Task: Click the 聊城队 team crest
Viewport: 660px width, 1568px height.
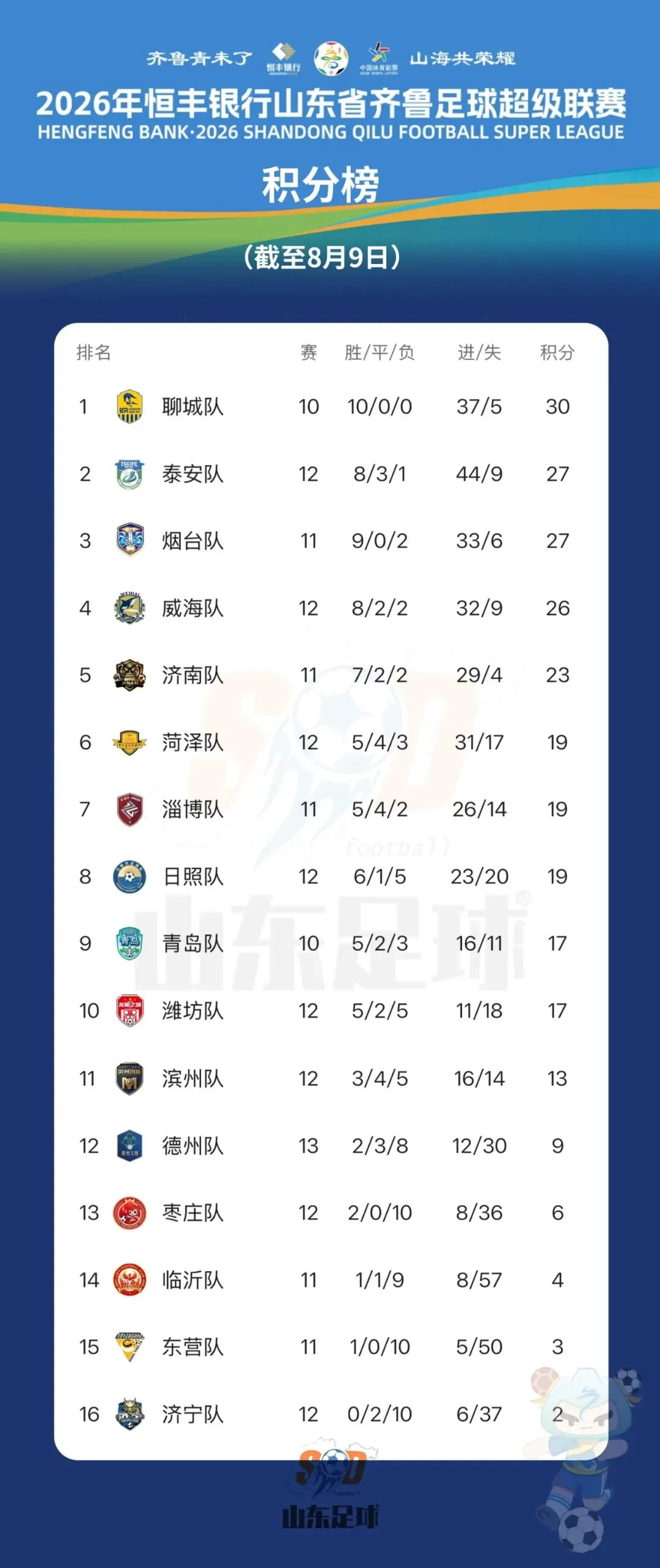Action: pos(130,406)
